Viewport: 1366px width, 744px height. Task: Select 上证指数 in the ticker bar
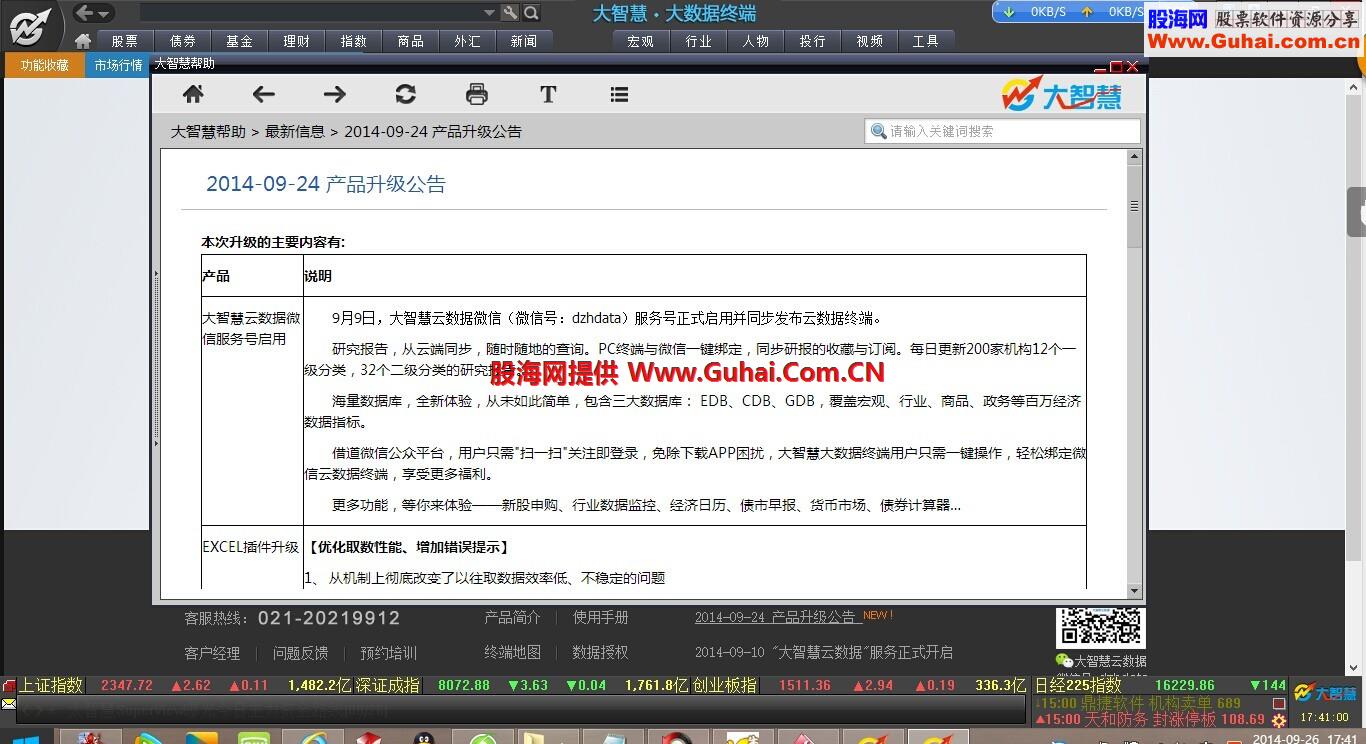point(50,685)
